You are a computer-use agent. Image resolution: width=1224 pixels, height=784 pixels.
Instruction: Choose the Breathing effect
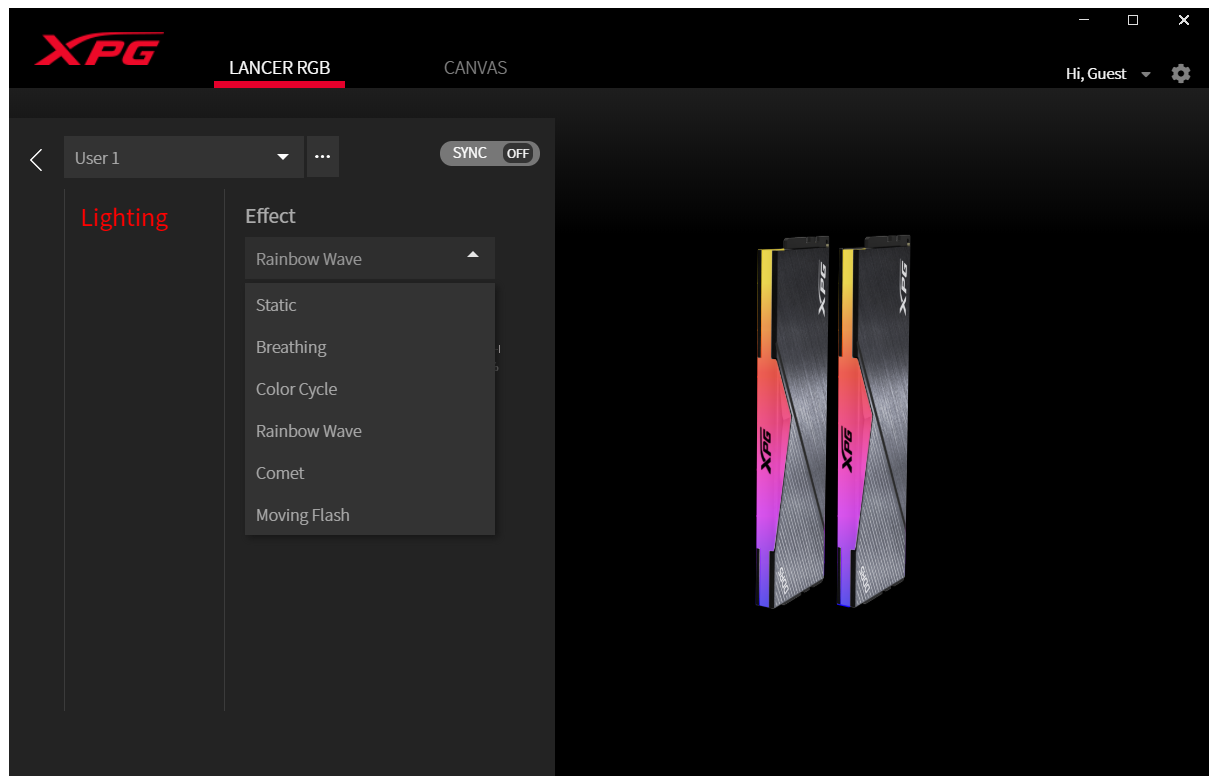[x=370, y=347]
